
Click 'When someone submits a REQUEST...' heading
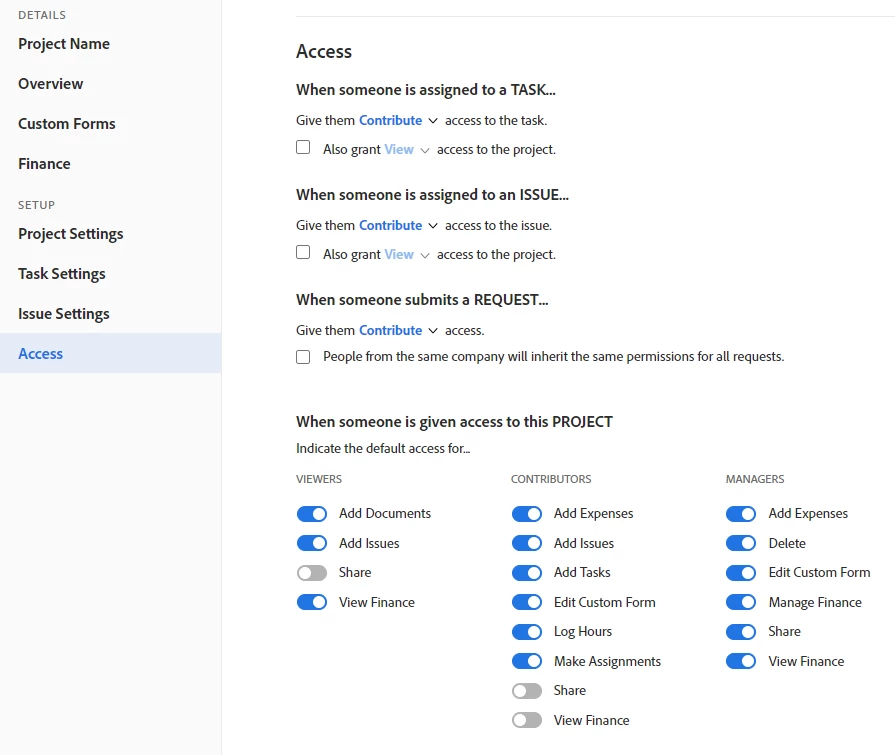(422, 300)
